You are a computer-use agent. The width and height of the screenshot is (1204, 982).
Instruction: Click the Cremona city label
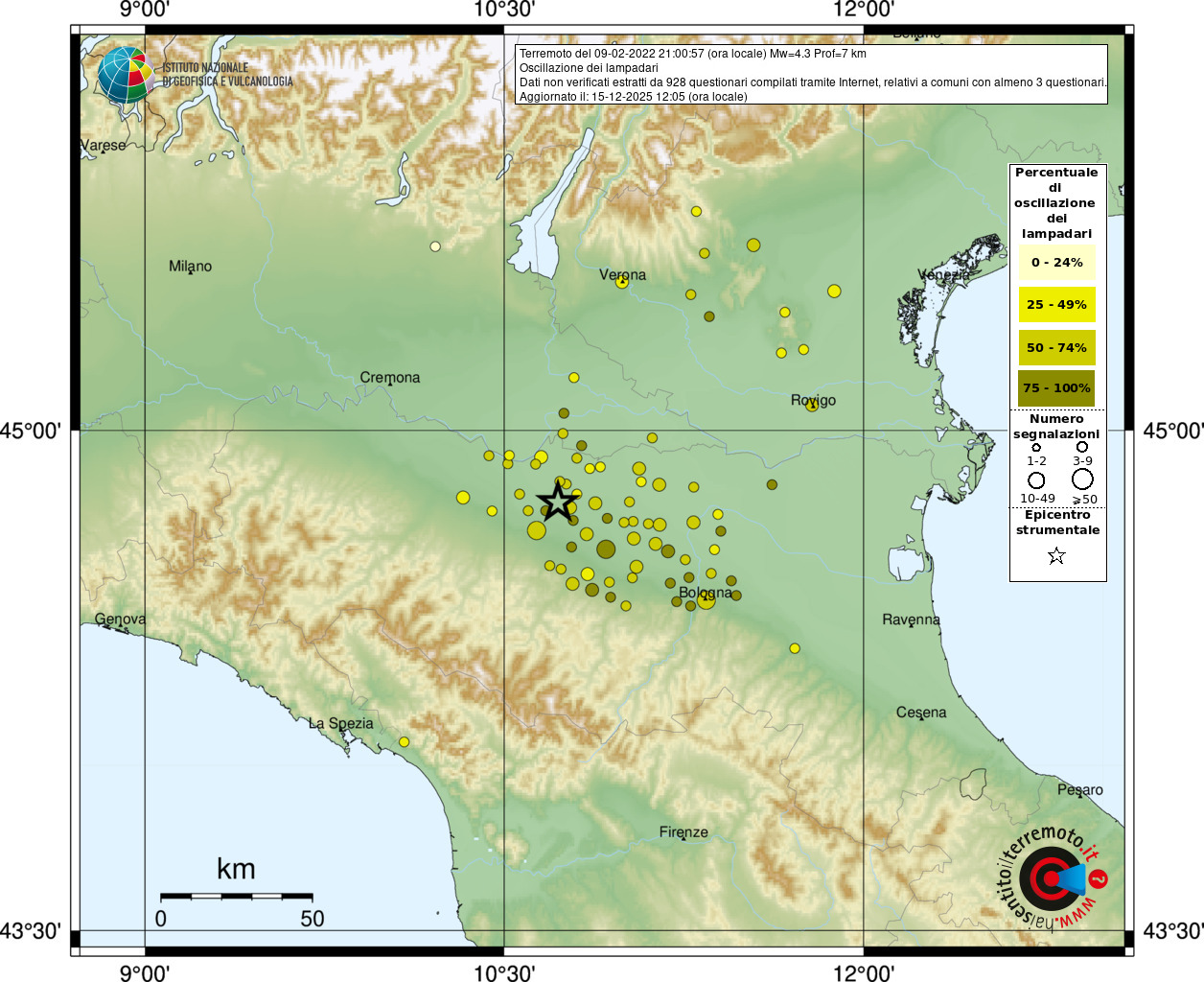click(389, 377)
